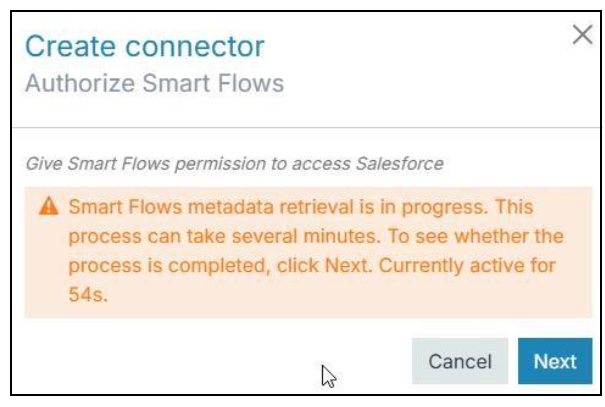Click the Create connector heading

point(145,46)
